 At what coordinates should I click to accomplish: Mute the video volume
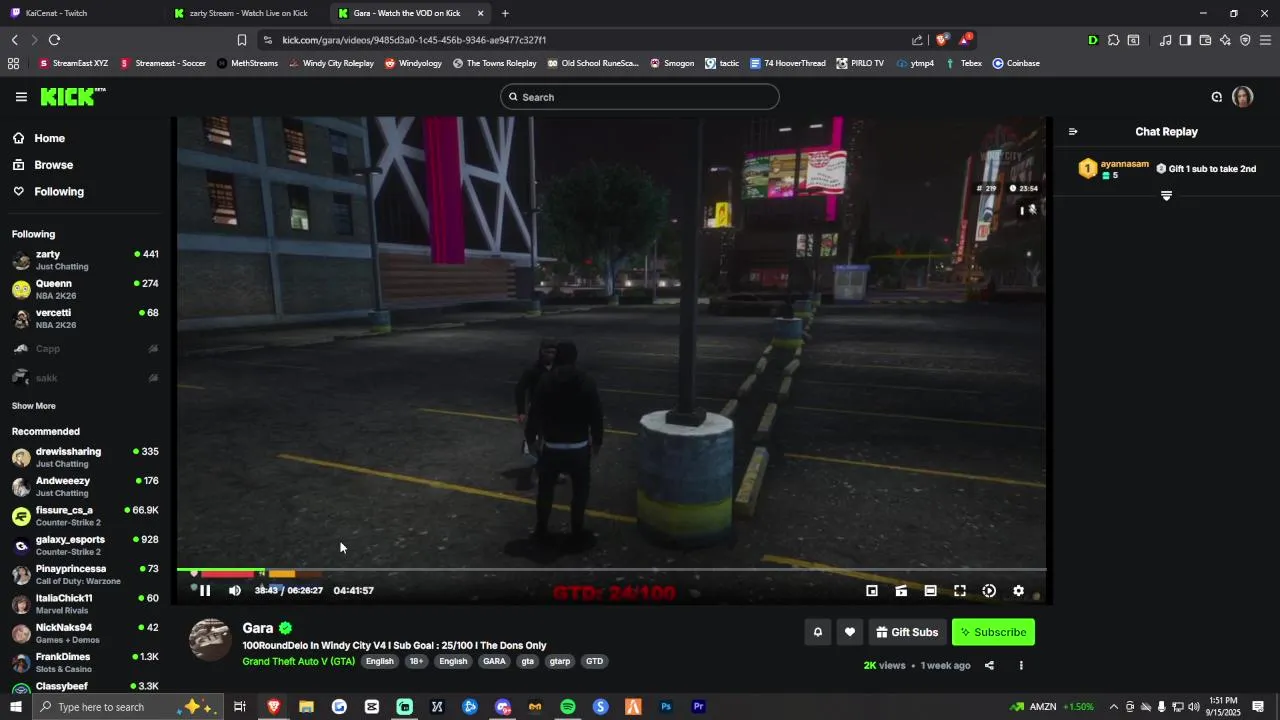click(x=235, y=591)
